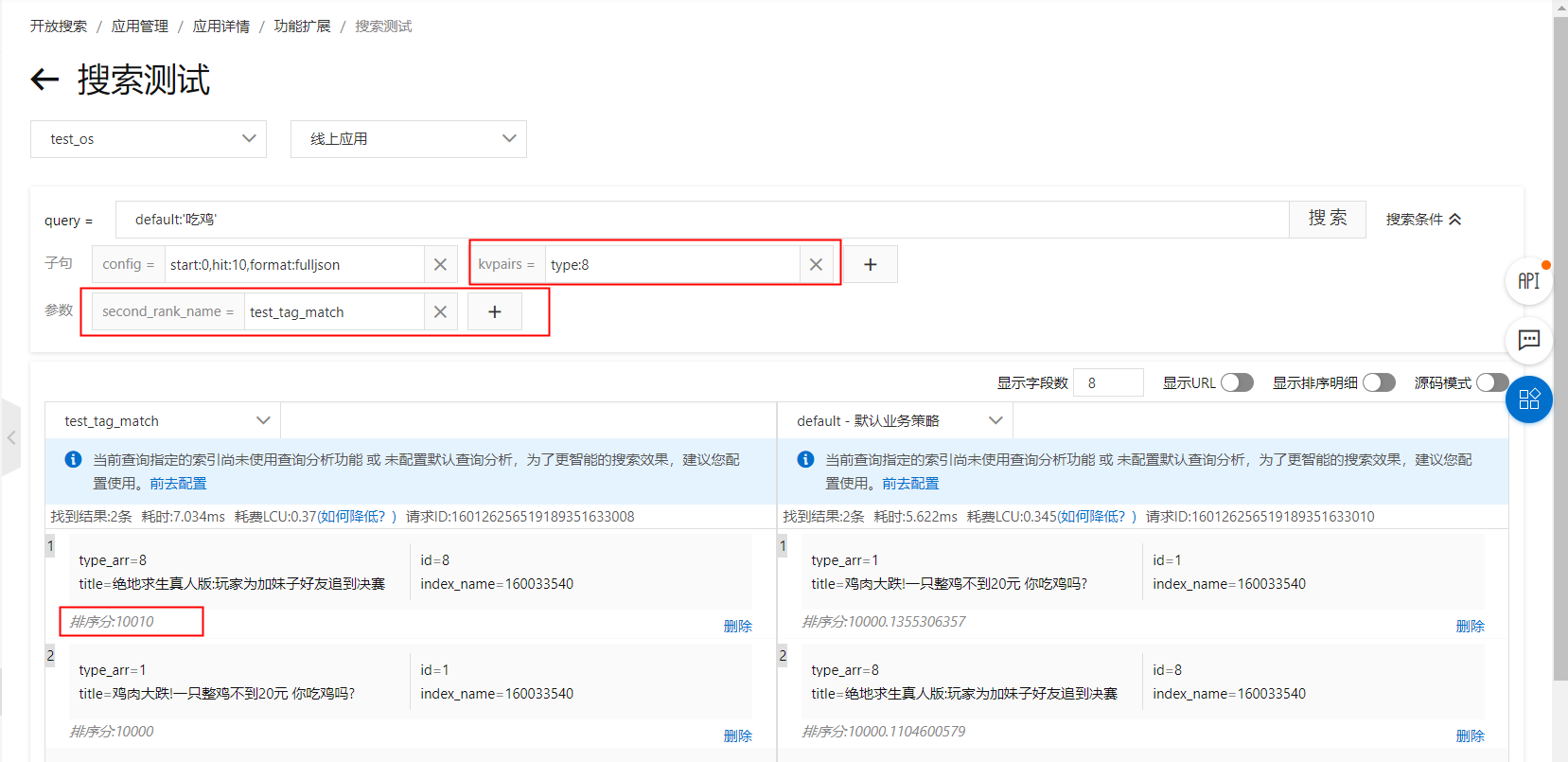Click the kvpairs value field type:8
1568x762 pixels.
(673, 265)
